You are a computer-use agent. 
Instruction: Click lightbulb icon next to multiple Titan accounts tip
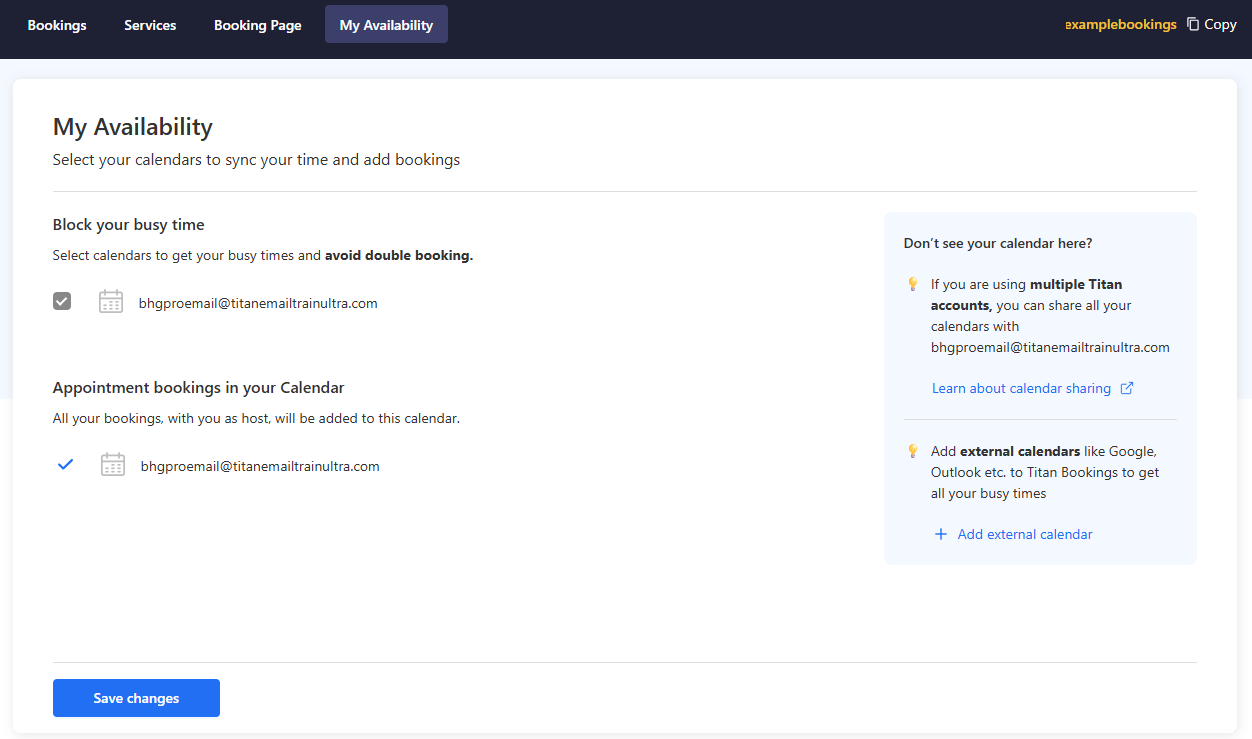pyautogui.click(x=912, y=284)
